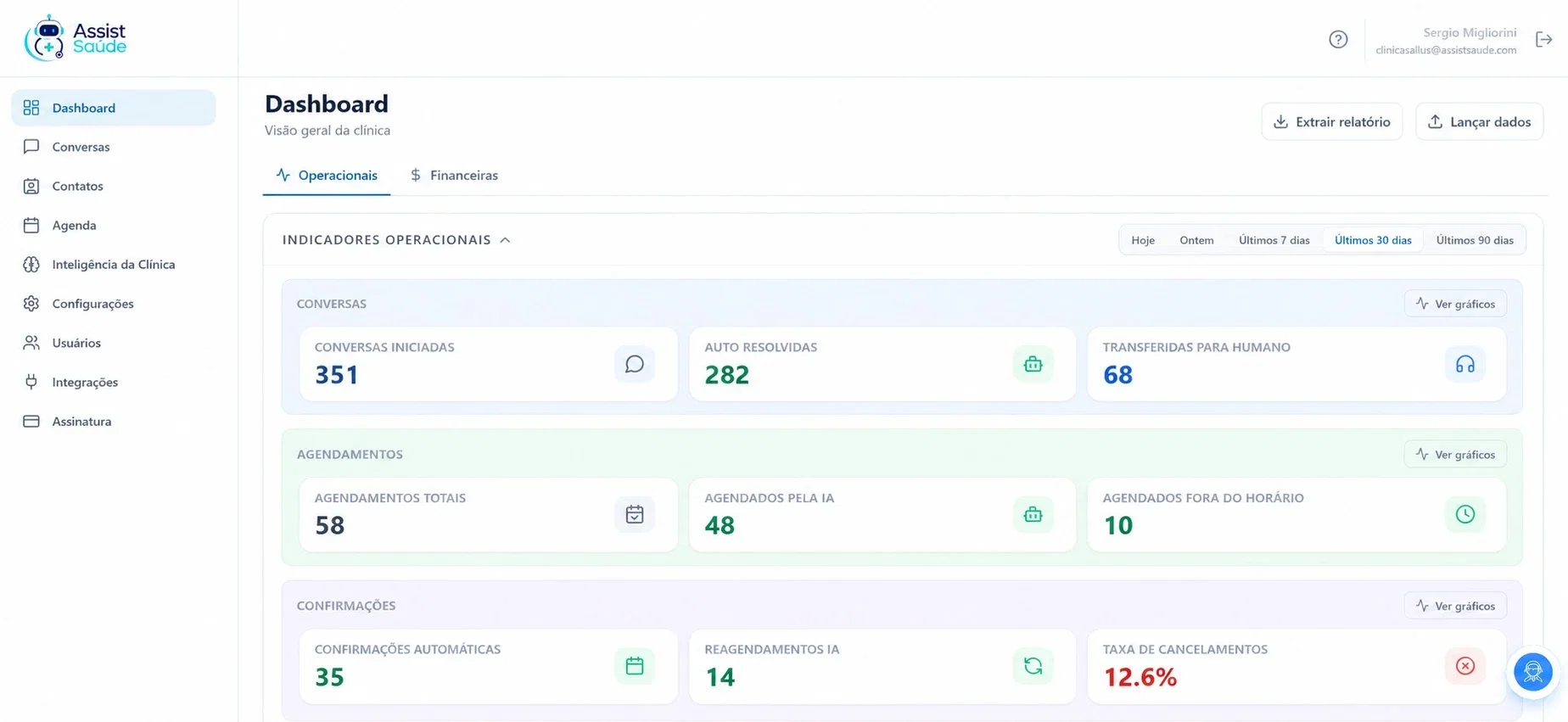This screenshot has height=722, width=1568.
Task: Click the robot icon in Auto Resolvidas card
Action: point(1033,364)
